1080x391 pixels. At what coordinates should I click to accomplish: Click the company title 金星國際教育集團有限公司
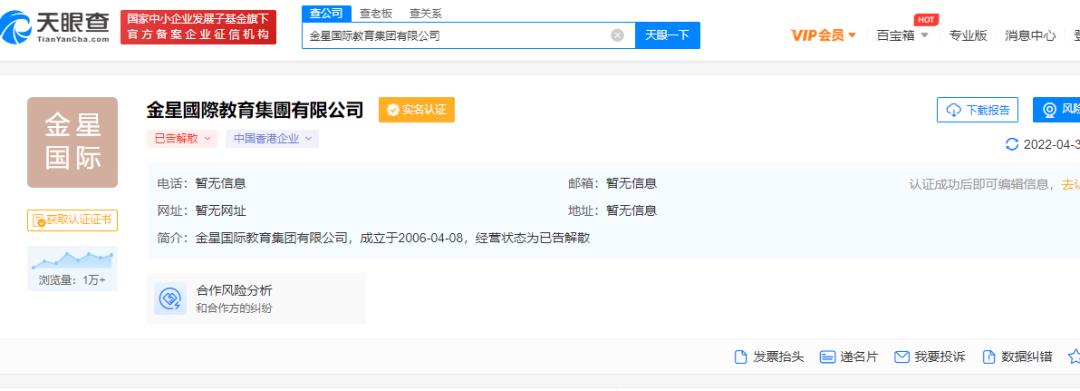[x=255, y=110]
